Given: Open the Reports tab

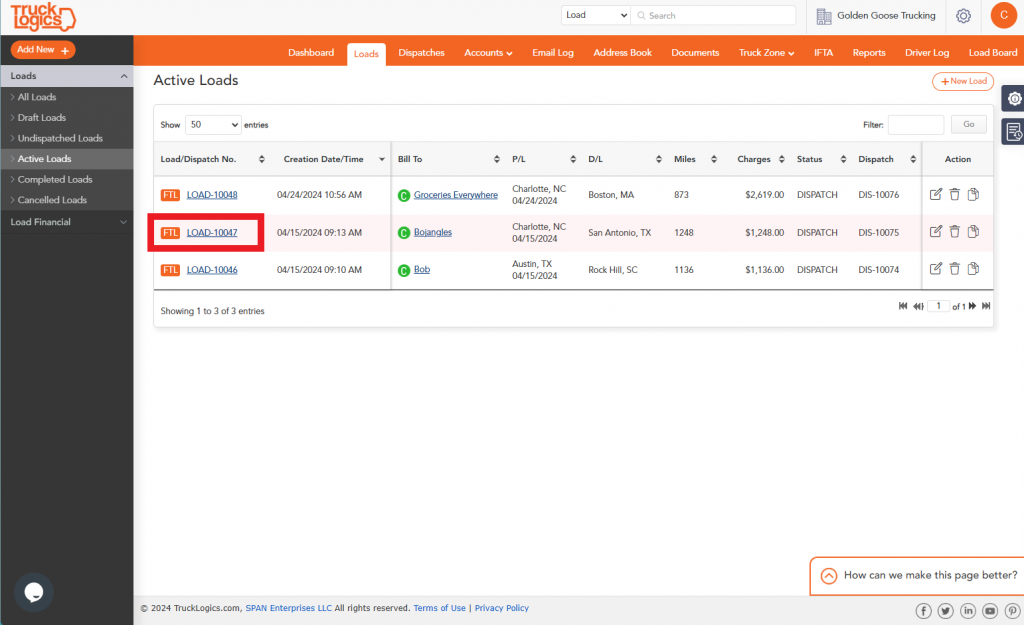Looking at the screenshot, I should click(x=869, y=53).
